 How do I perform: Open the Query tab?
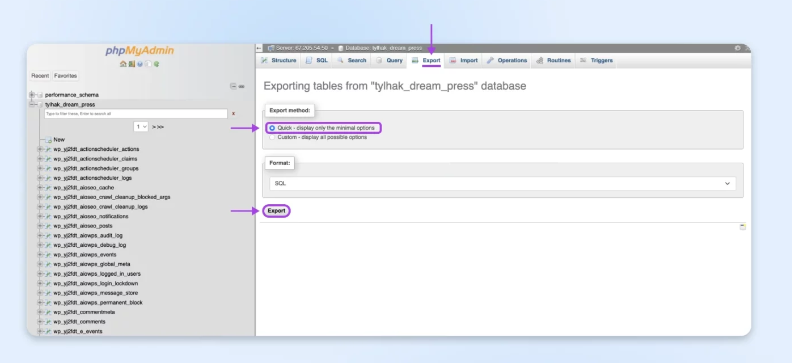(389, 61)
